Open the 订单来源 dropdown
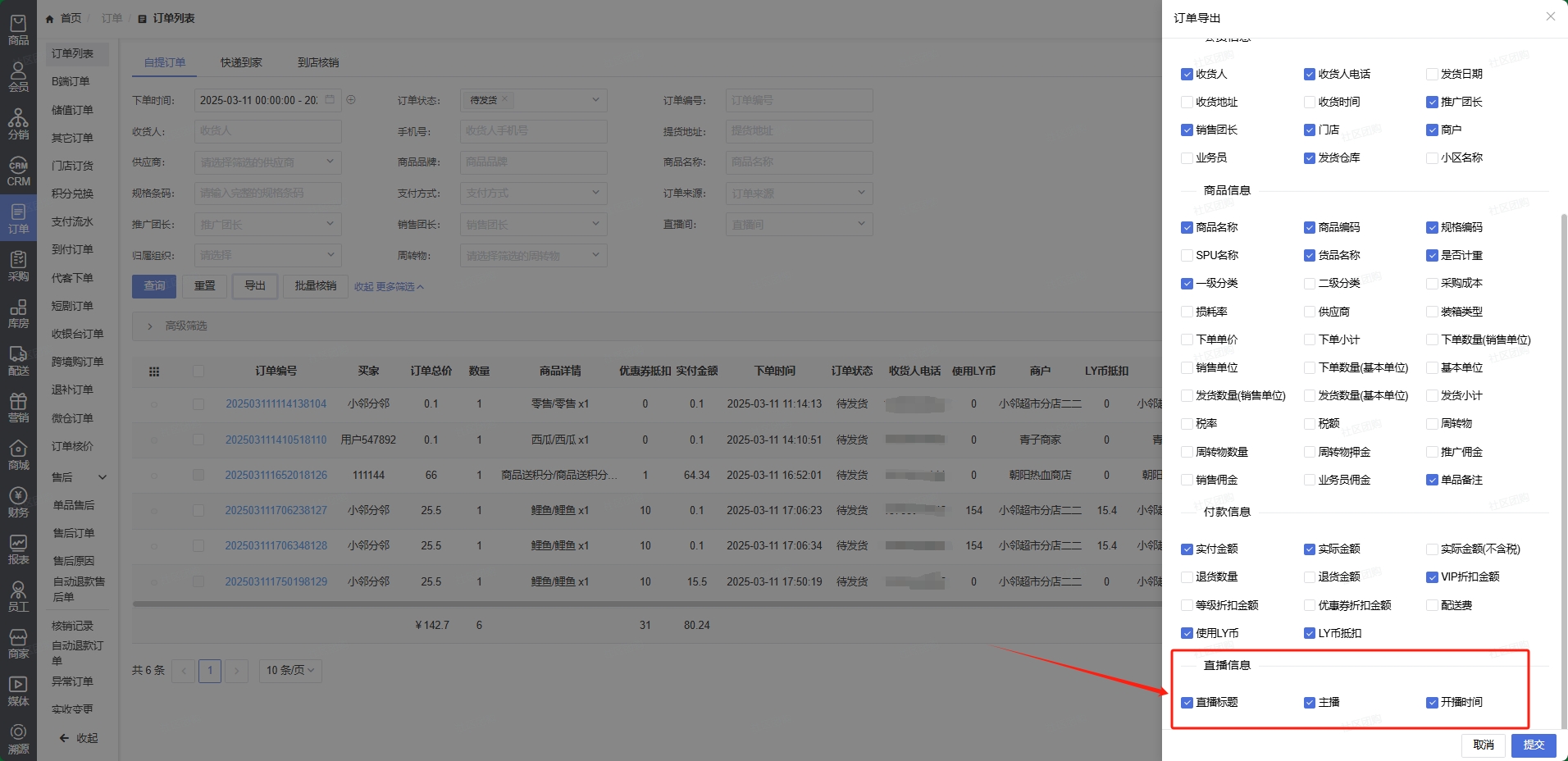 tap(800, 194)
